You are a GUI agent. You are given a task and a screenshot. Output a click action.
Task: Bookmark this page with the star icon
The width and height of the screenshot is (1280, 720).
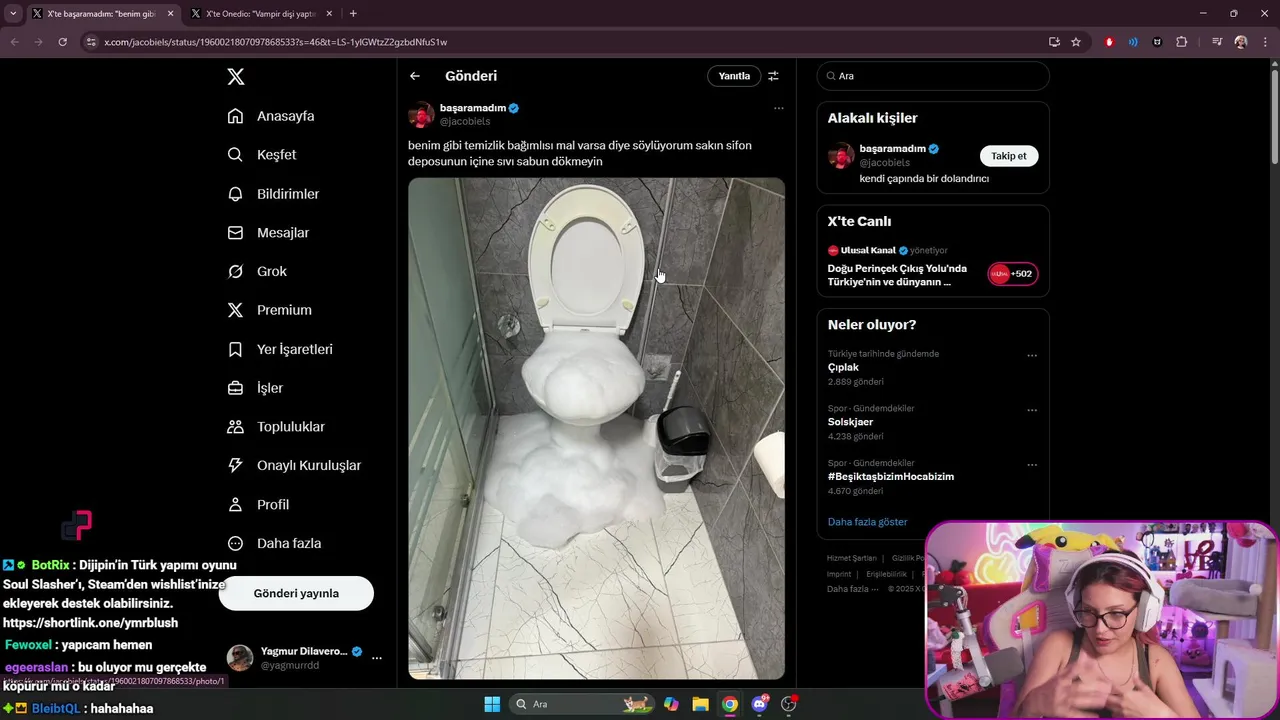point(1076,42)
